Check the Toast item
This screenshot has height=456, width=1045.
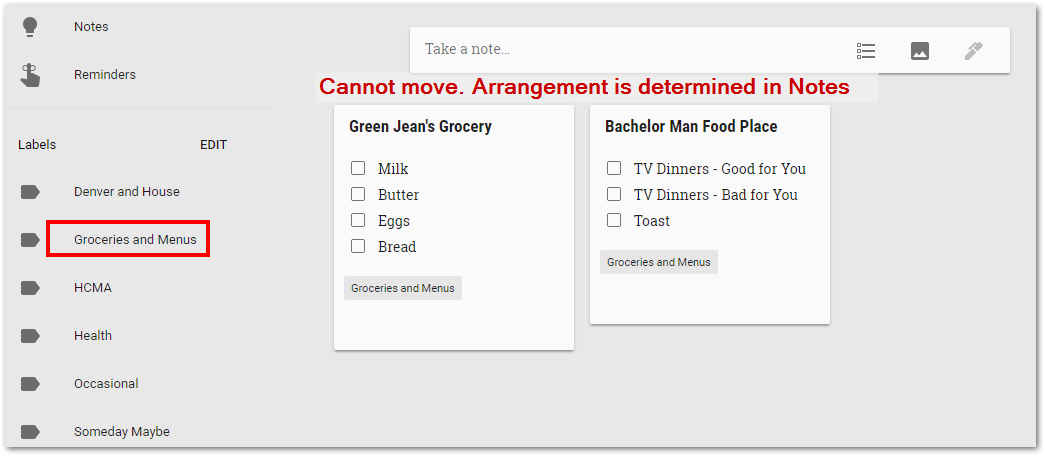click(x=614, y=220)
